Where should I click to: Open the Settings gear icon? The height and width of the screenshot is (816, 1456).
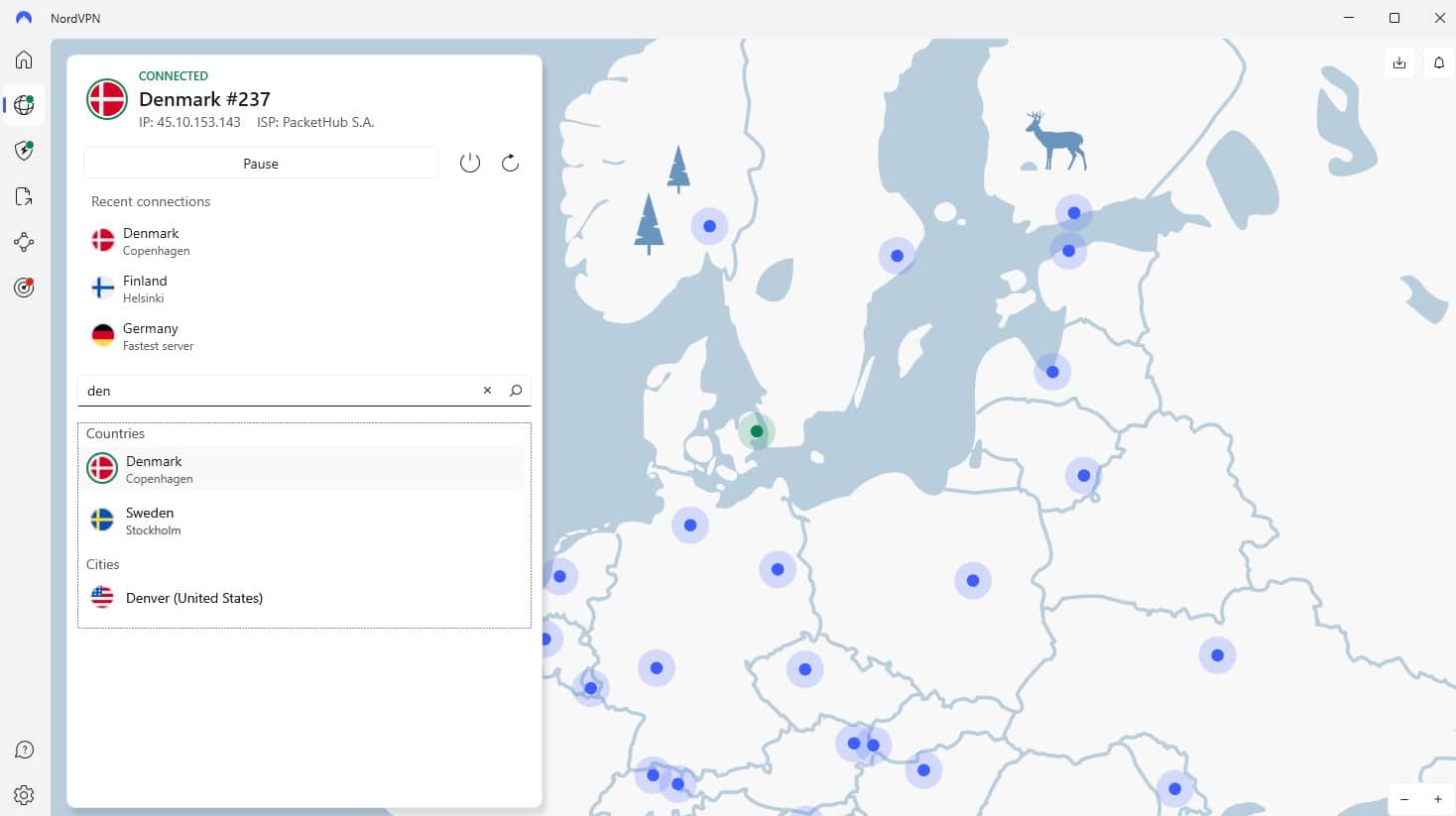click(x=24, y=795)
